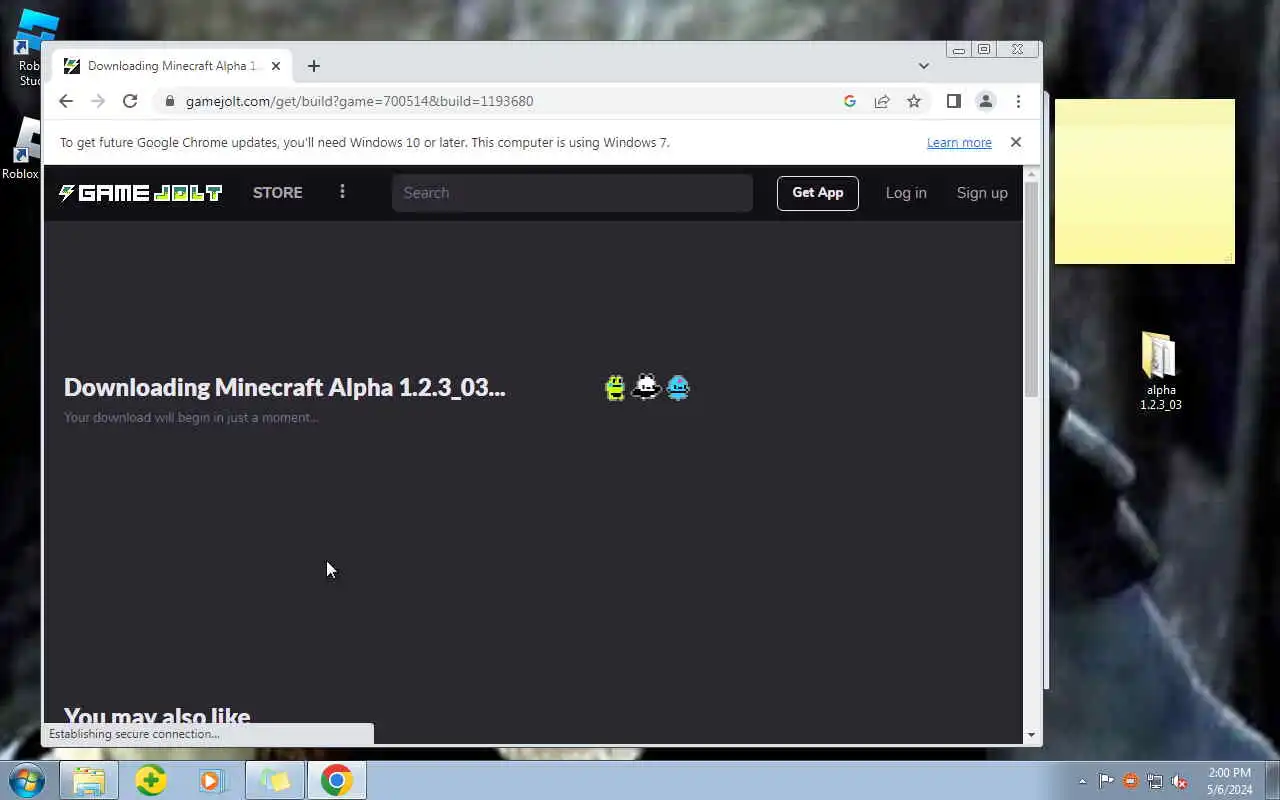The height and width of the screenshot is (800, 1280).
Task: Click the scrollbar up arrow
Action: (x=1032, y=174)
